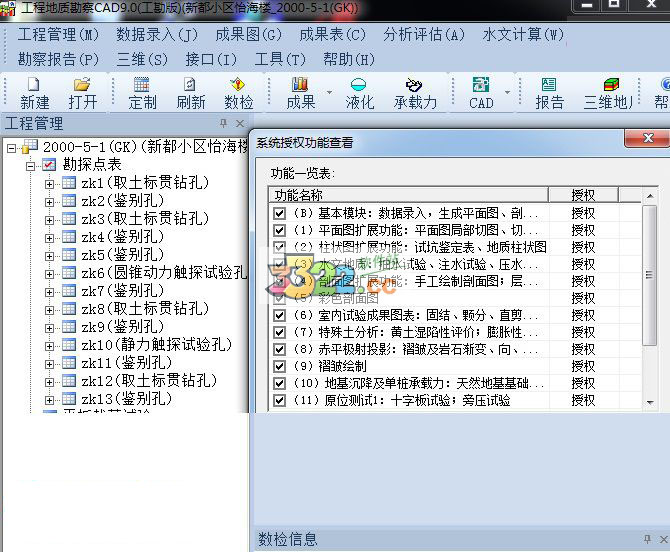Toggle checkbox for (7) 特殊土分析
The width and height of the screenshot is (670, 552).
point(279,332)
